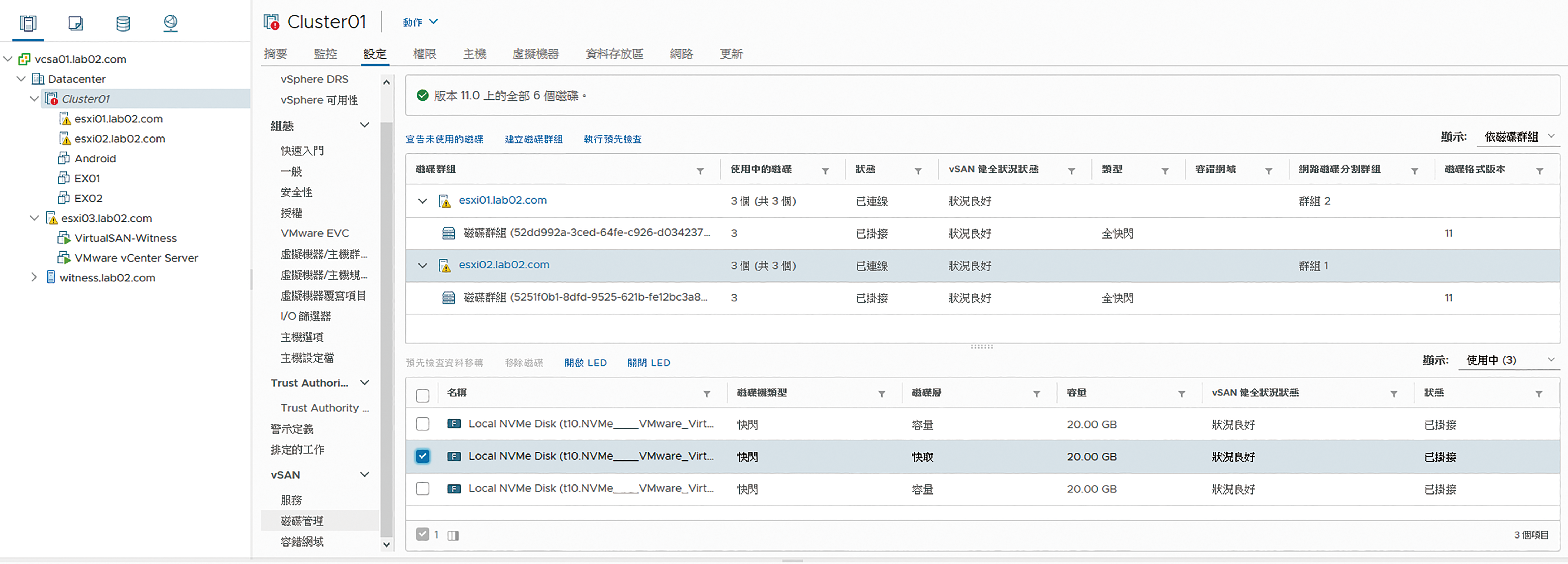Image resolution: width=1568 pixels, height=564 pixels.
Task: Collapse Datacenter tree node
Action: coord(21,79)
